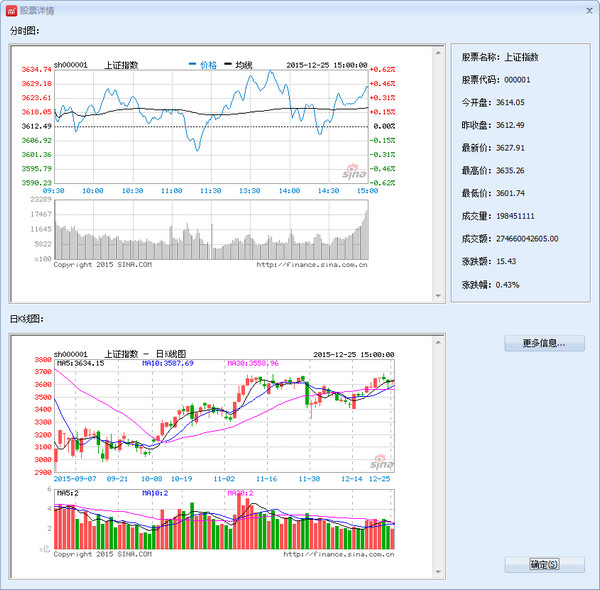Screen dimensions: 600x590
Task: Click the sina logo in the daily K-line chart
Action: point(381,462)
